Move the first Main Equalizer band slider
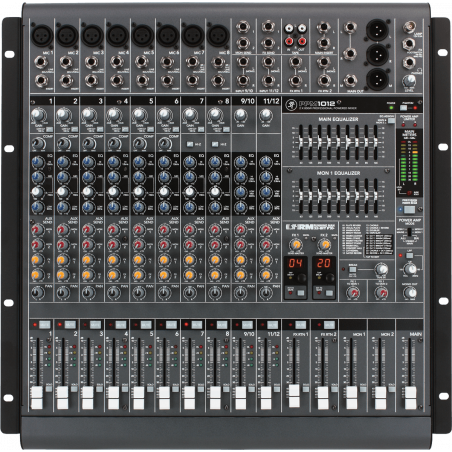The image size is (452, 452). pos(301,143)
